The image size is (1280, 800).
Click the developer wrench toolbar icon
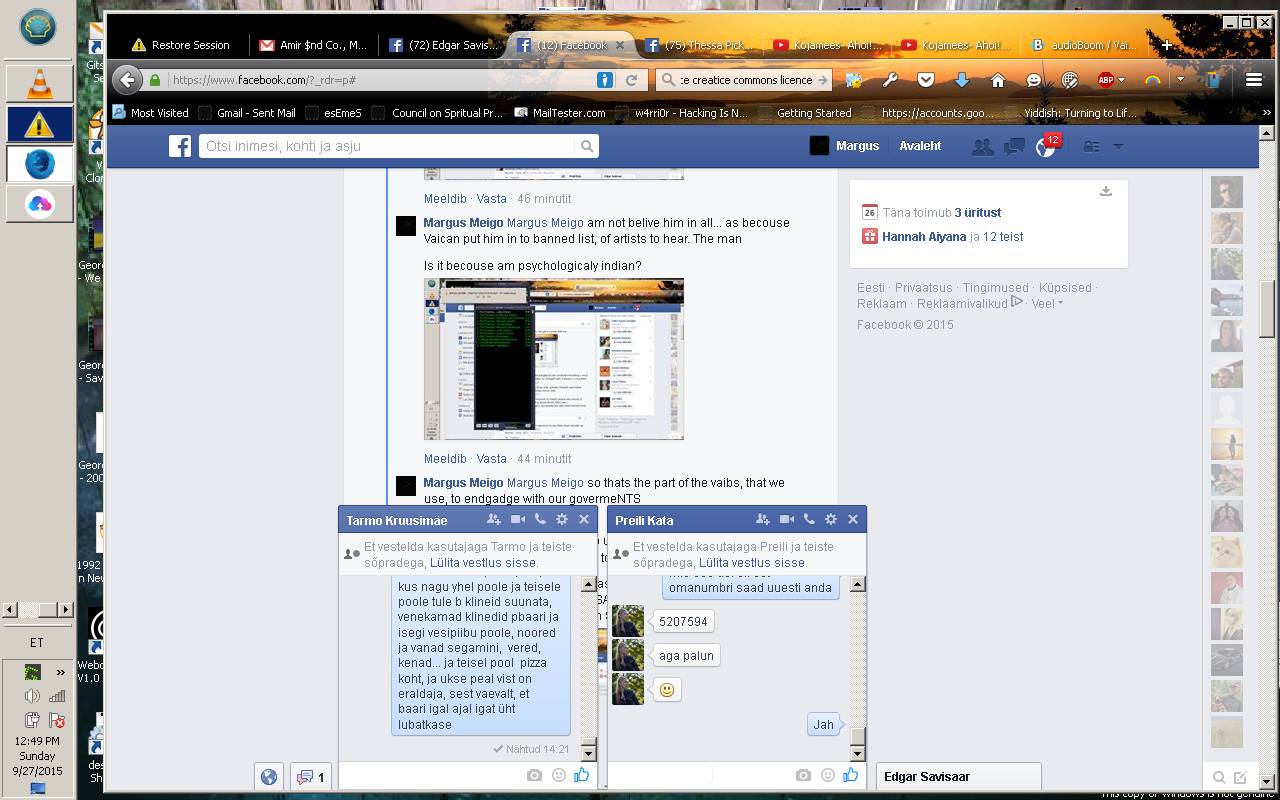pos(890,80)
